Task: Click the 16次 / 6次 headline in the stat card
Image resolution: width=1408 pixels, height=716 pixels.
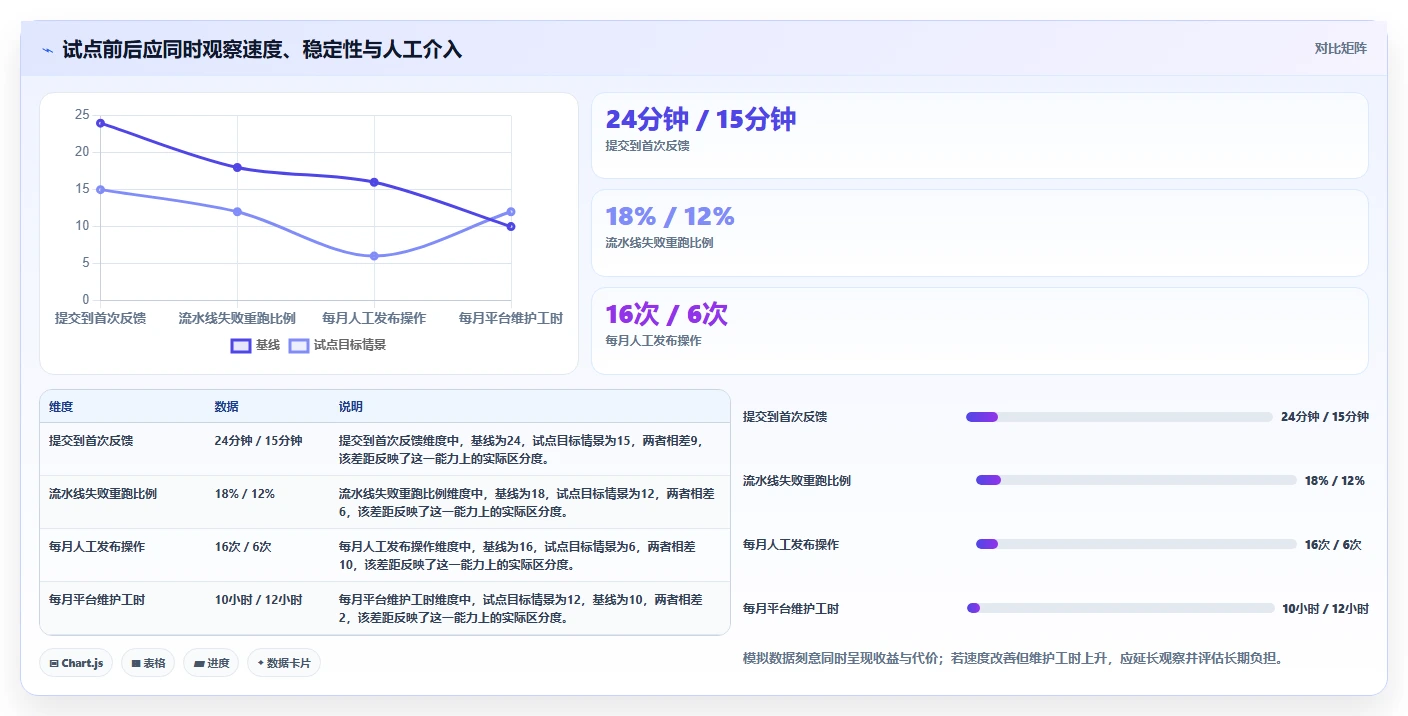Action: coord(666,314)
